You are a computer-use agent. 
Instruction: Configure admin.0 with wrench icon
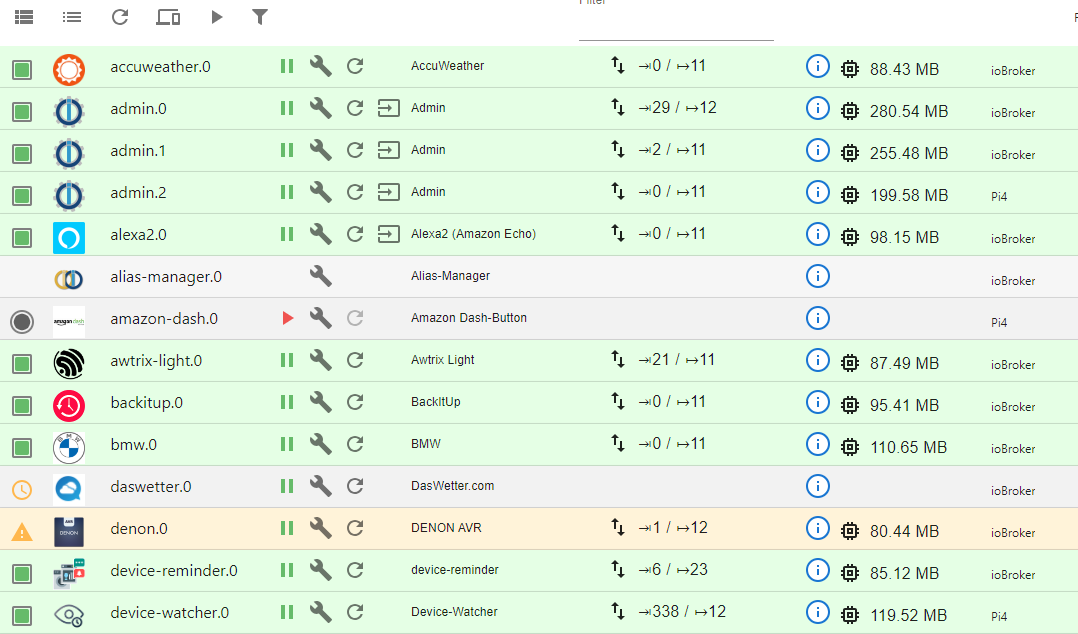pyautogui.click(x=320, y=108)
